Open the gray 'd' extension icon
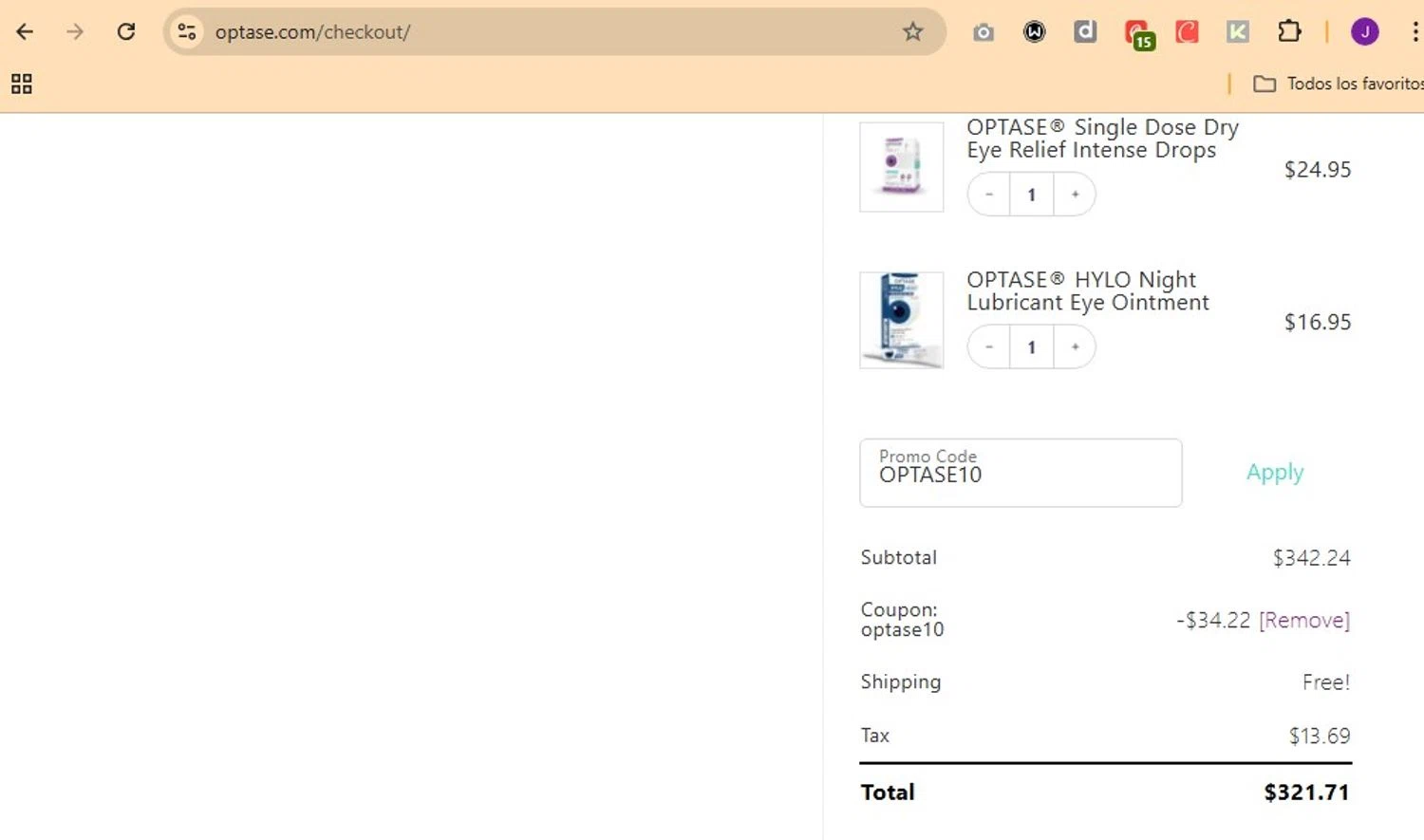The width and height of the screenshot is (1424, 840). [x=1085, y=32]
